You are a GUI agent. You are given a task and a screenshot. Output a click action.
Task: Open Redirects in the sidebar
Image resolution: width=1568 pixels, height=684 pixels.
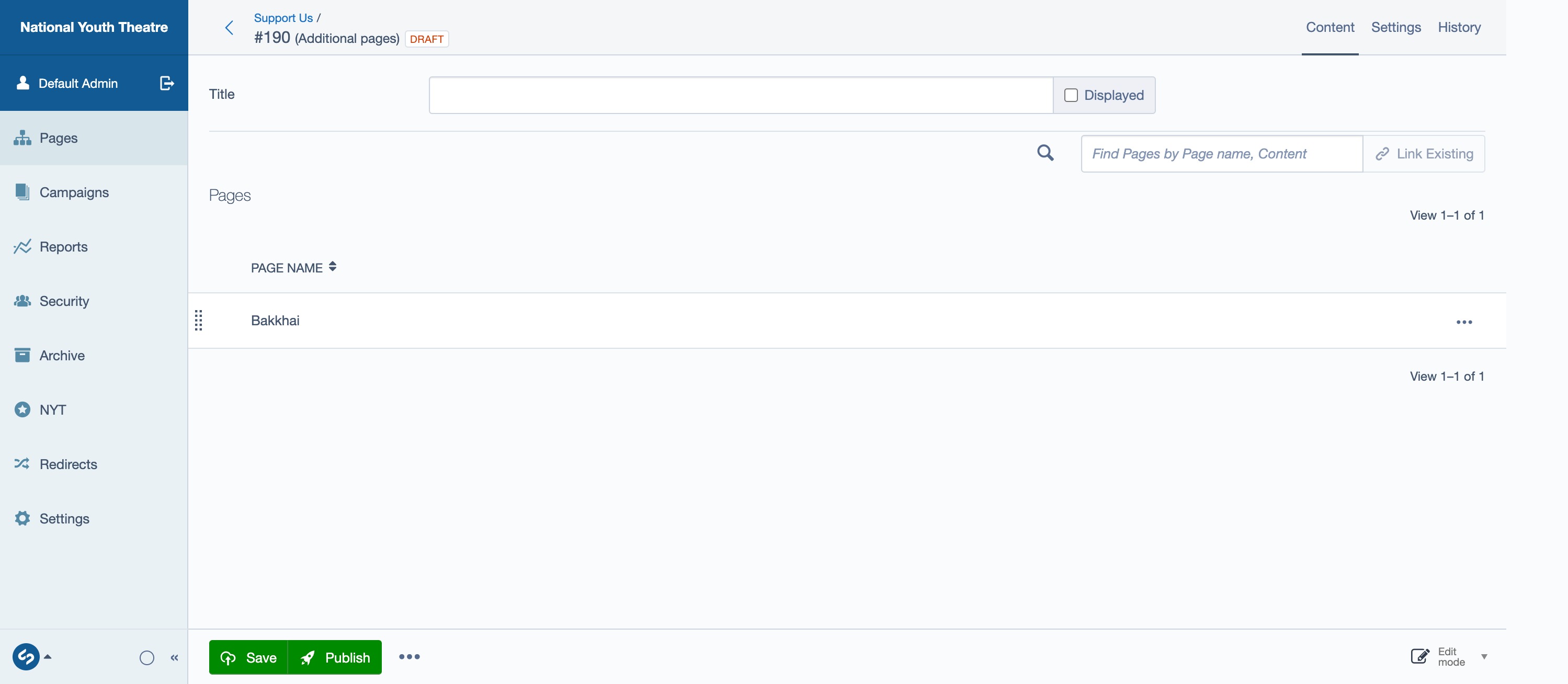tap(67, 464)
